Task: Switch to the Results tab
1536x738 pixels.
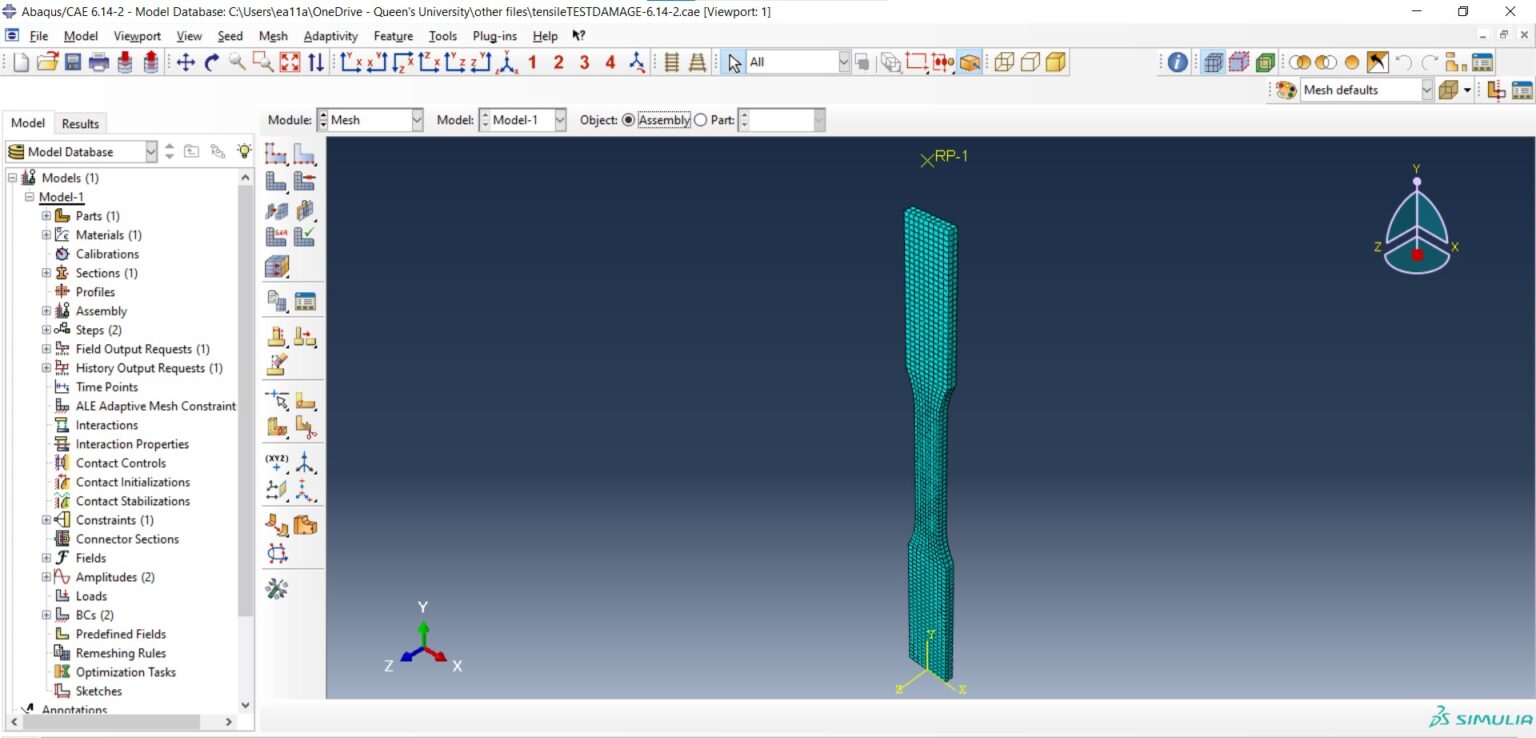Action: tap(80, 123)
